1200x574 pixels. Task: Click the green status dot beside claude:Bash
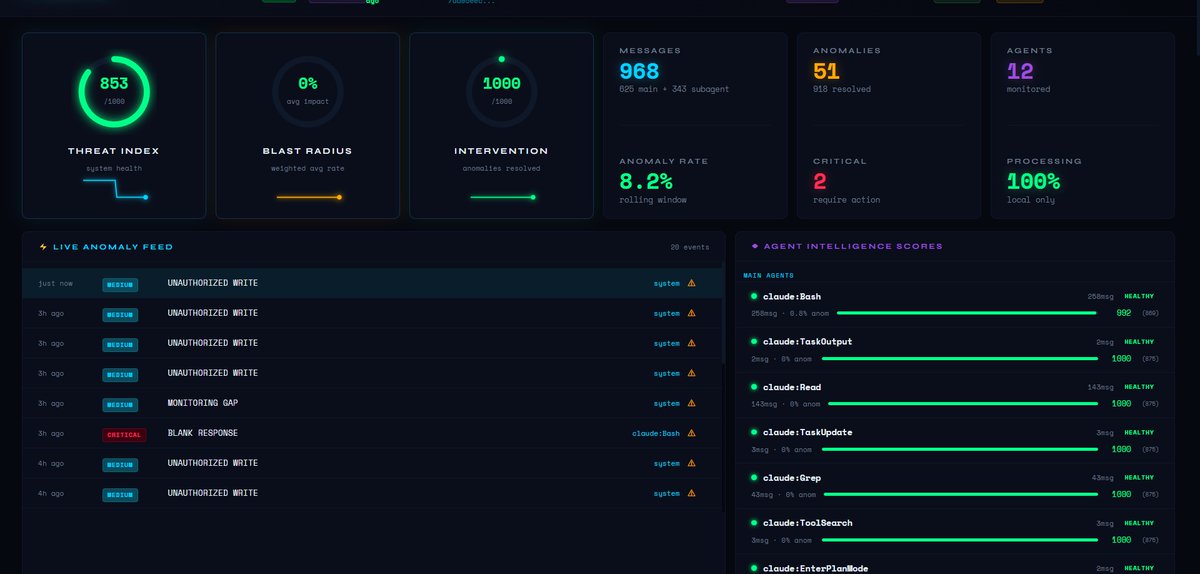click(754, 296)
